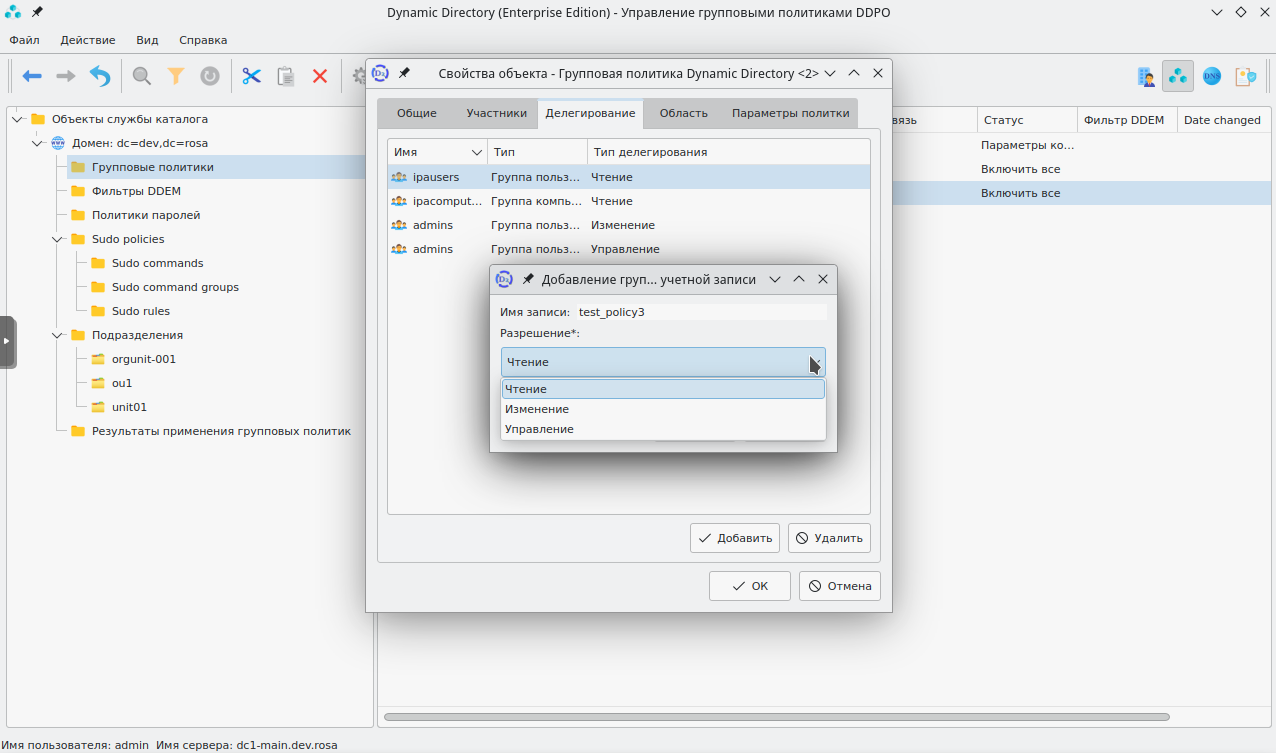Click the building and user module icon

[1146, 76]
